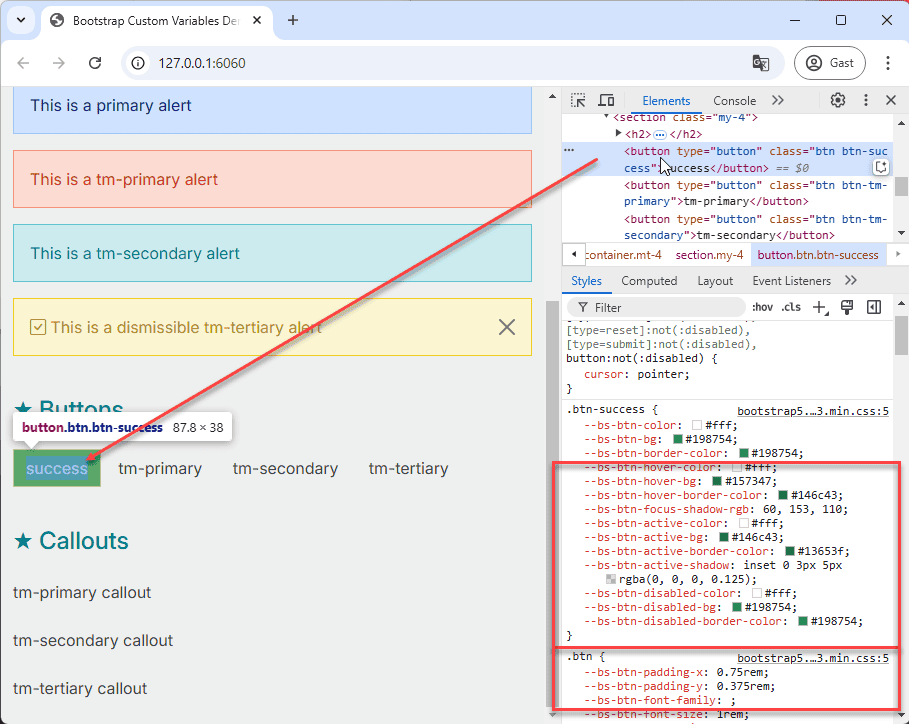This screenshot has height=724, width=909.
Task: Select the btn-tm-primary button node in DOM
Action: (x=755, y=193)
